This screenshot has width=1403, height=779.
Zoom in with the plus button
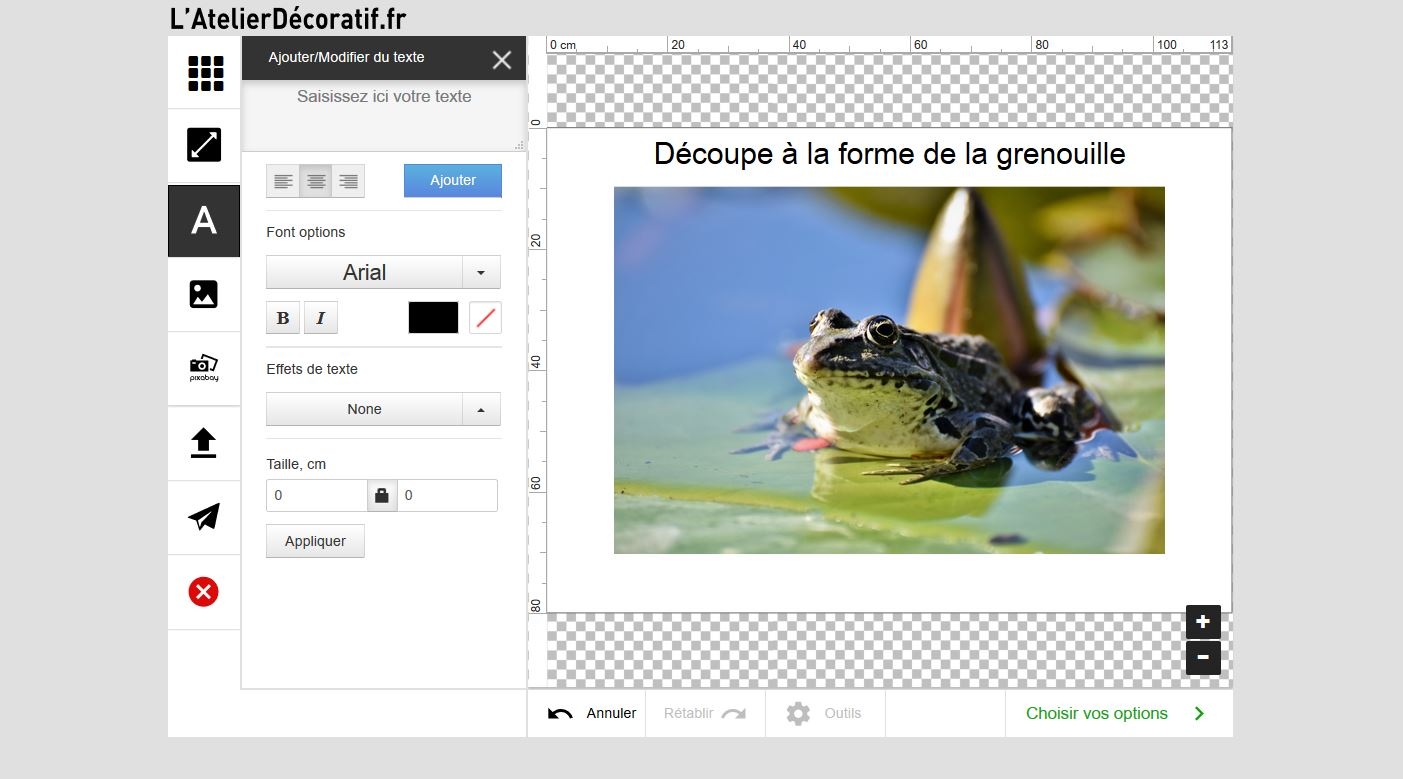point(1203,622)
